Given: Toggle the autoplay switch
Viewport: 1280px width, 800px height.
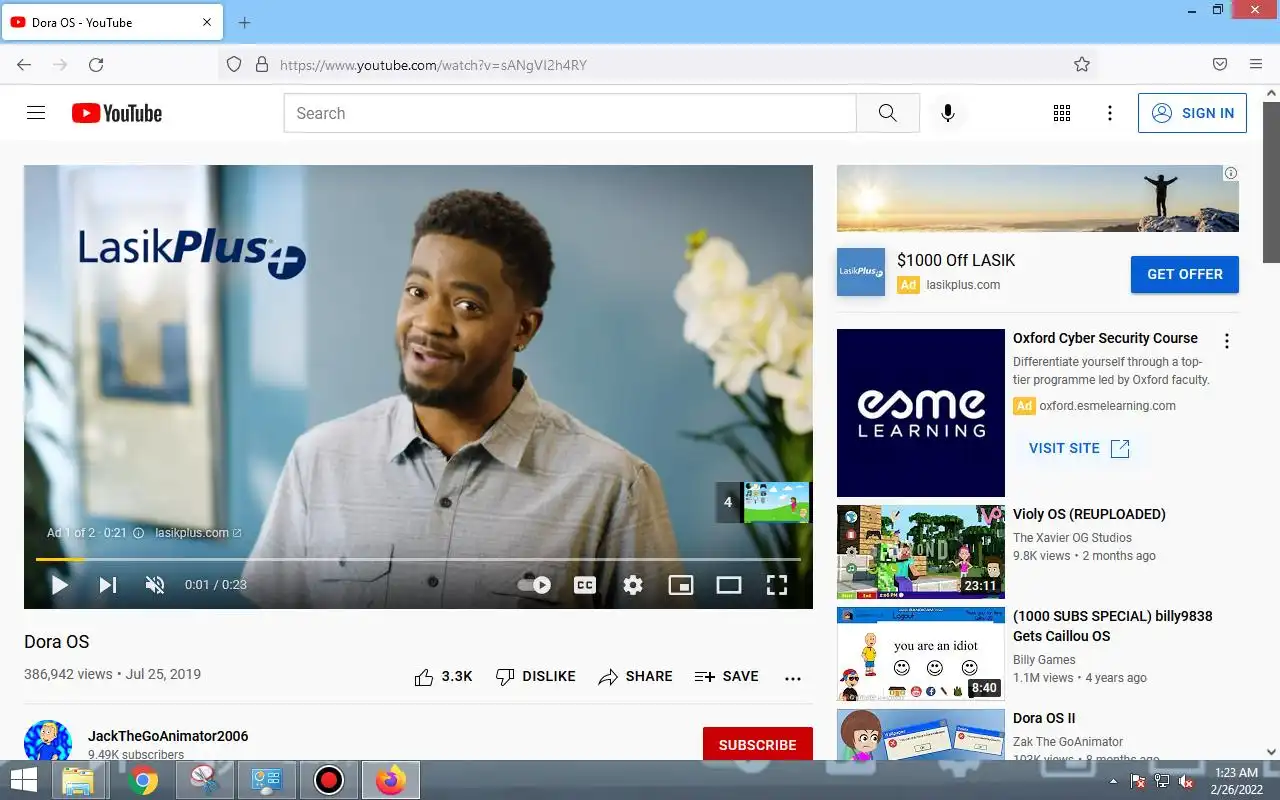Looking at the screenshot, I should click(x=535, y=585).
